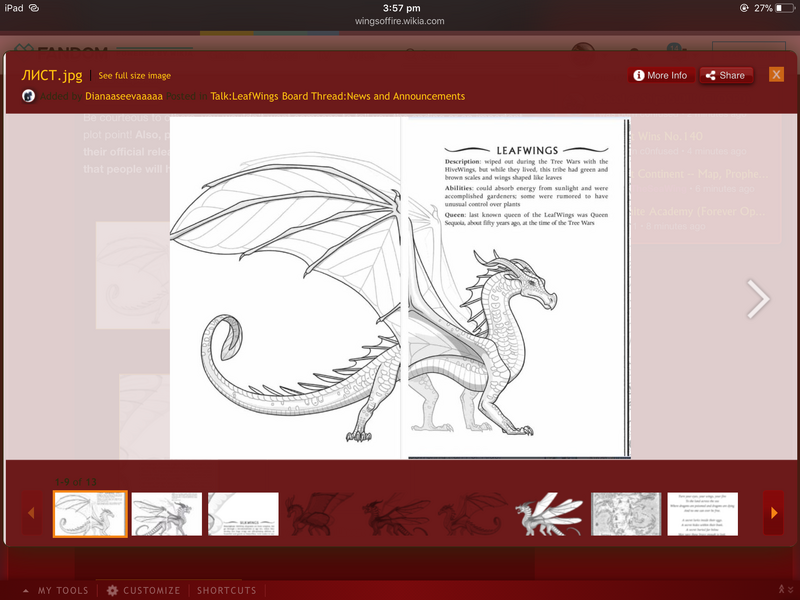The width and height of the screenshot is (800, 600).
Task: Open Shortcuts in the bottom toolbar
Action: click(x=226, y=590)
